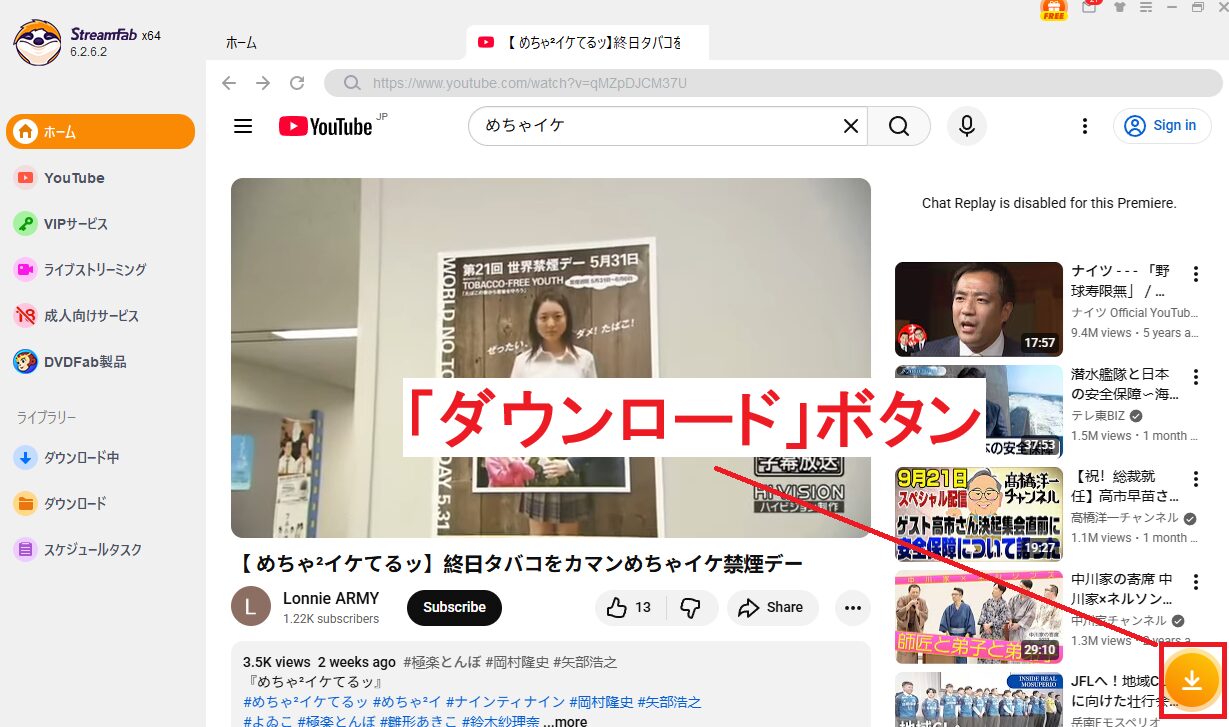This screenshot has width=1229, height=727.
Task: Click the Sign in button on YouTube
Action: point(1161,125)
